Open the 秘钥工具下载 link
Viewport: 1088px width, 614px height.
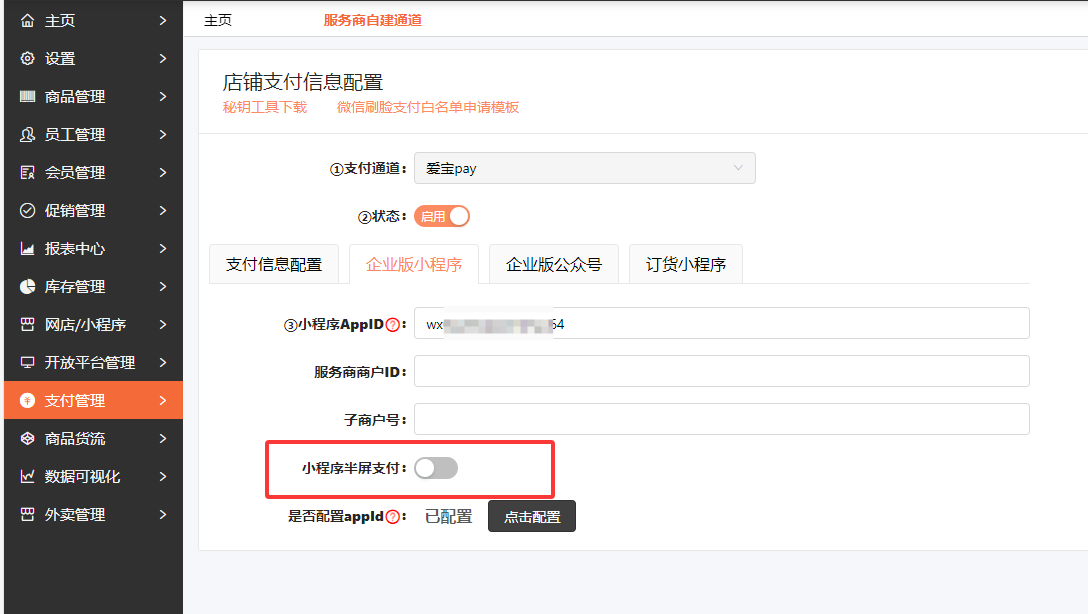click(x=265, y=107)
